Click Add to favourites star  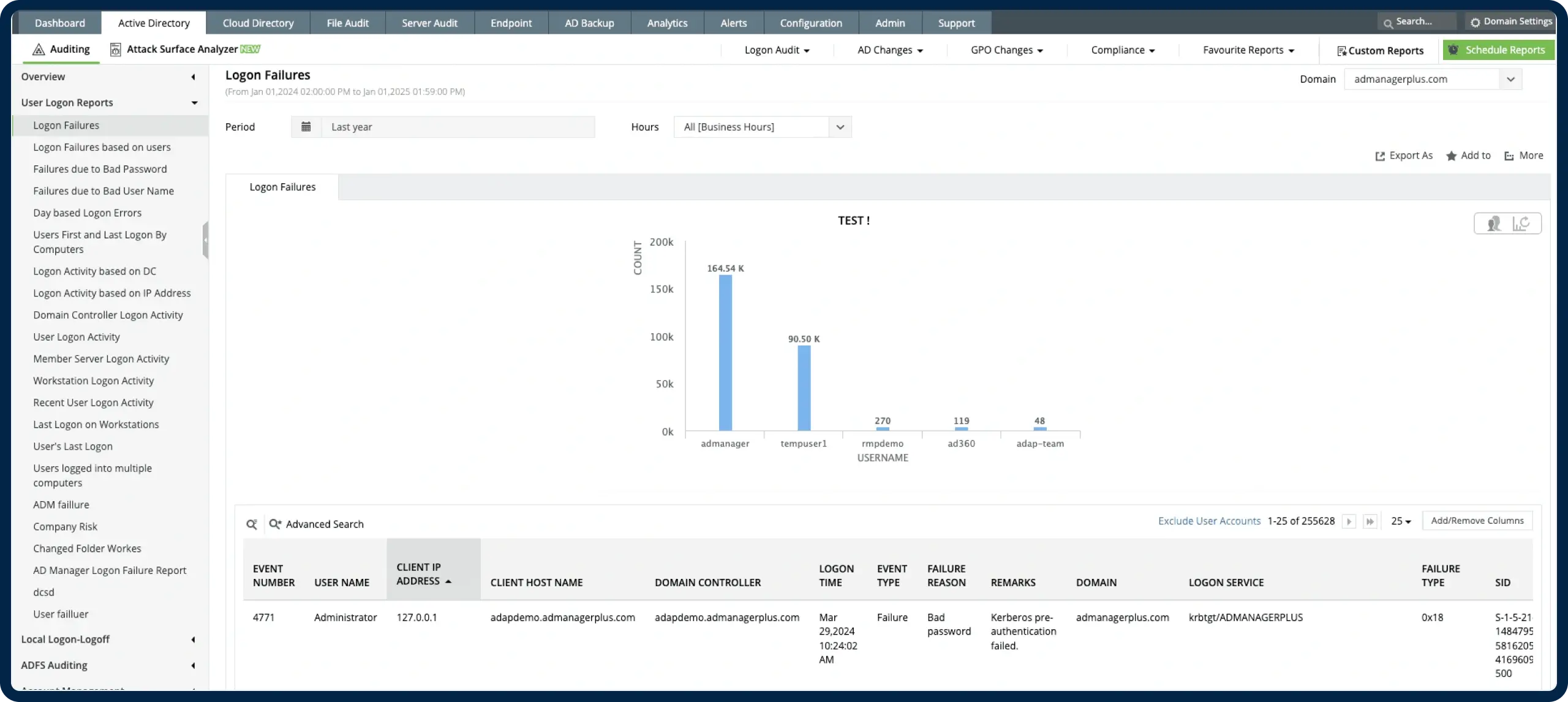1451,156
